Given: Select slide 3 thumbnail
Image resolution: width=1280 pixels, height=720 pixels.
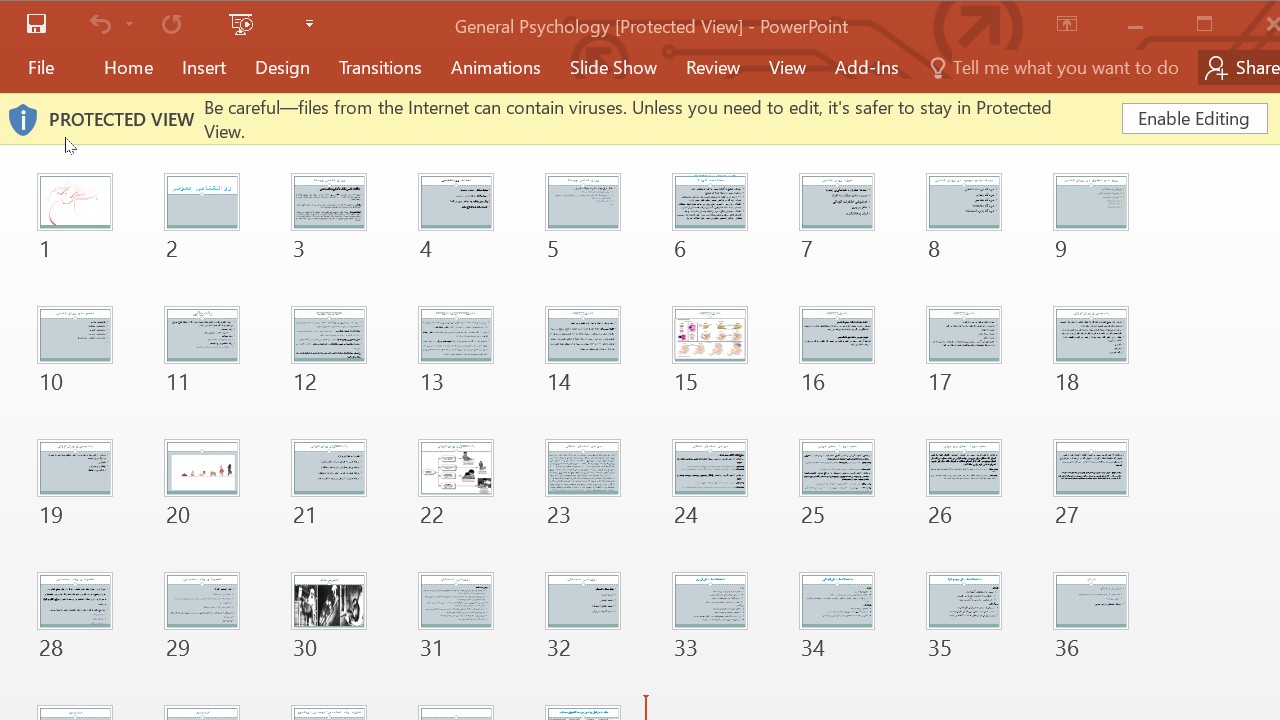Looking at the screenshot, I should (x=329, y=202).
